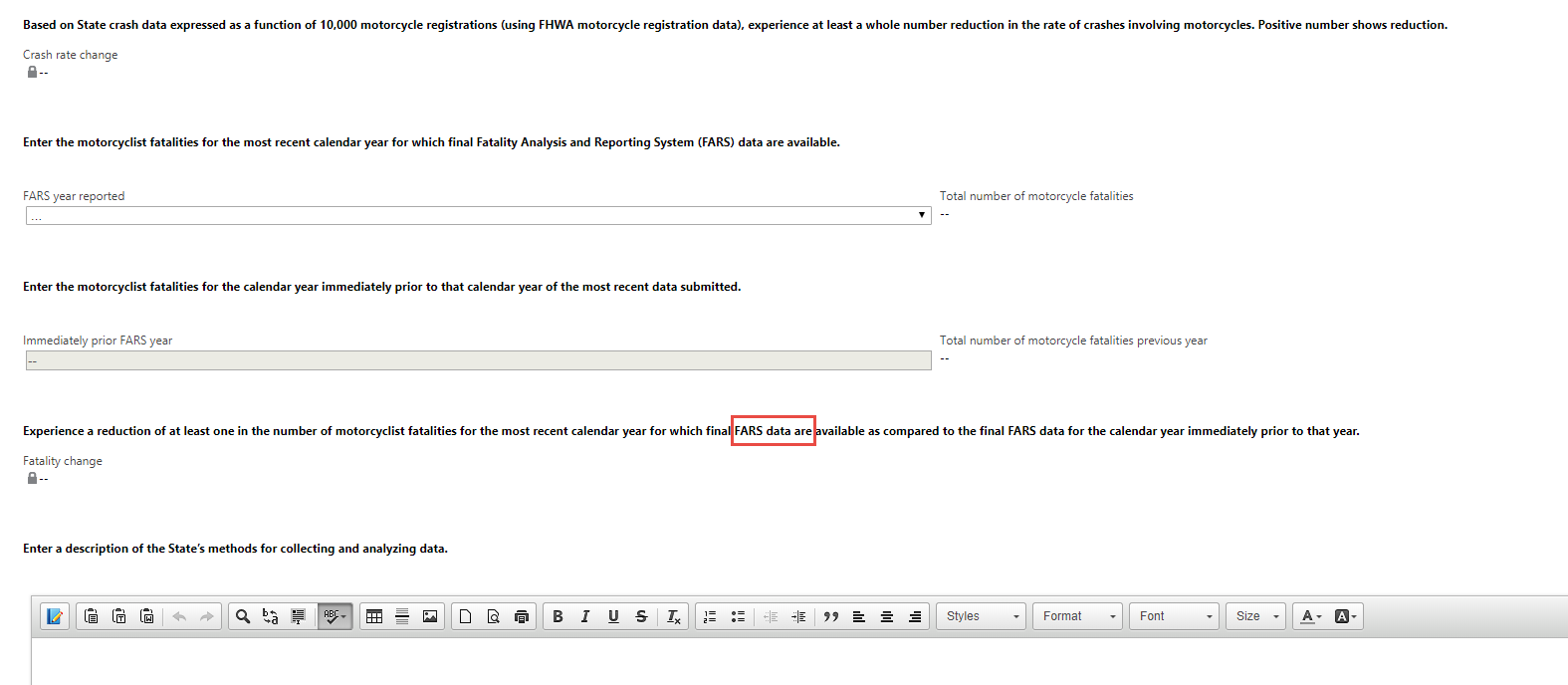Open the Size dropdown
Viewport: 1568px width, 685px height.
pos(1256,616)
